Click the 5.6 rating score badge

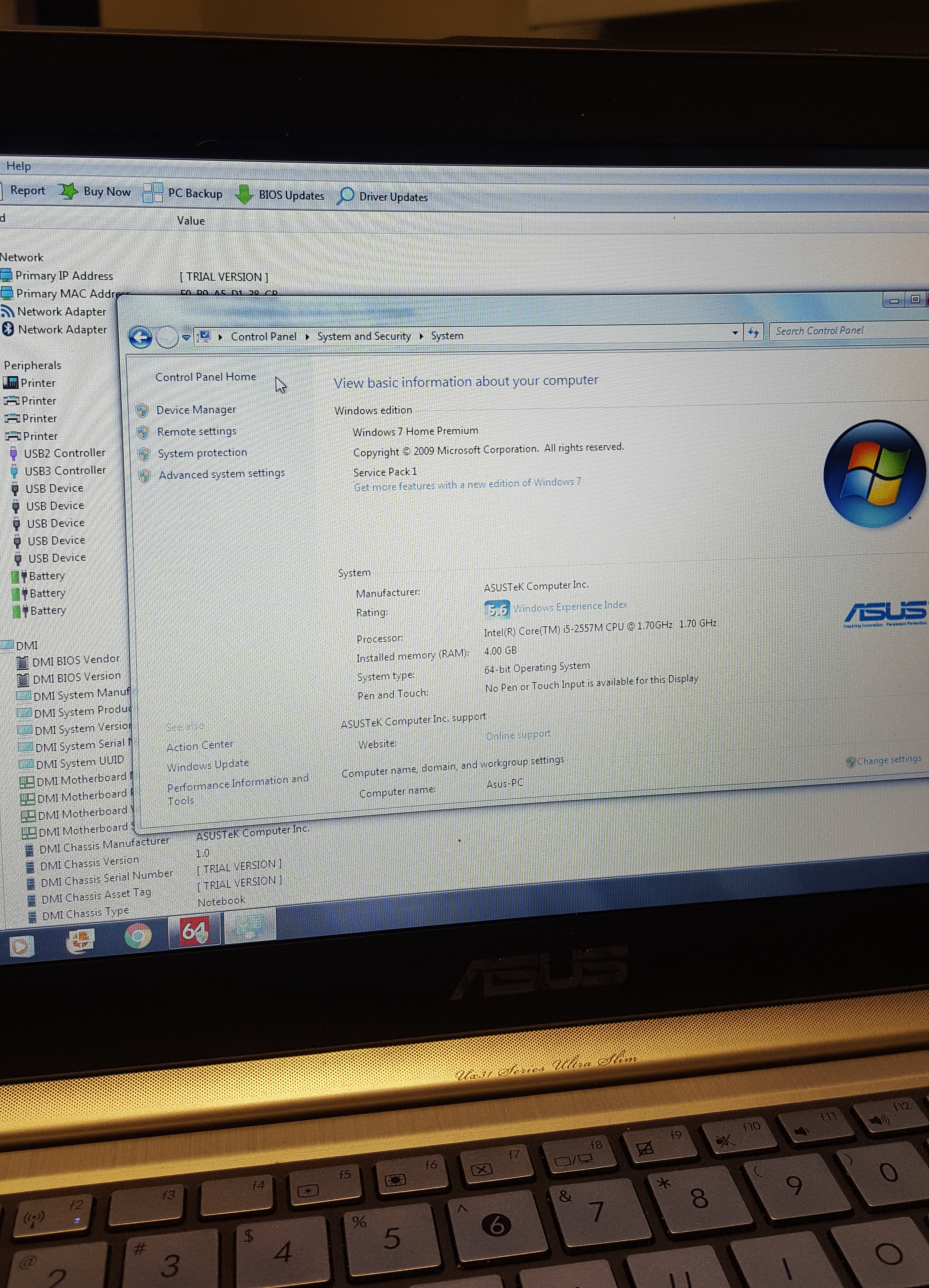point(497,610)
